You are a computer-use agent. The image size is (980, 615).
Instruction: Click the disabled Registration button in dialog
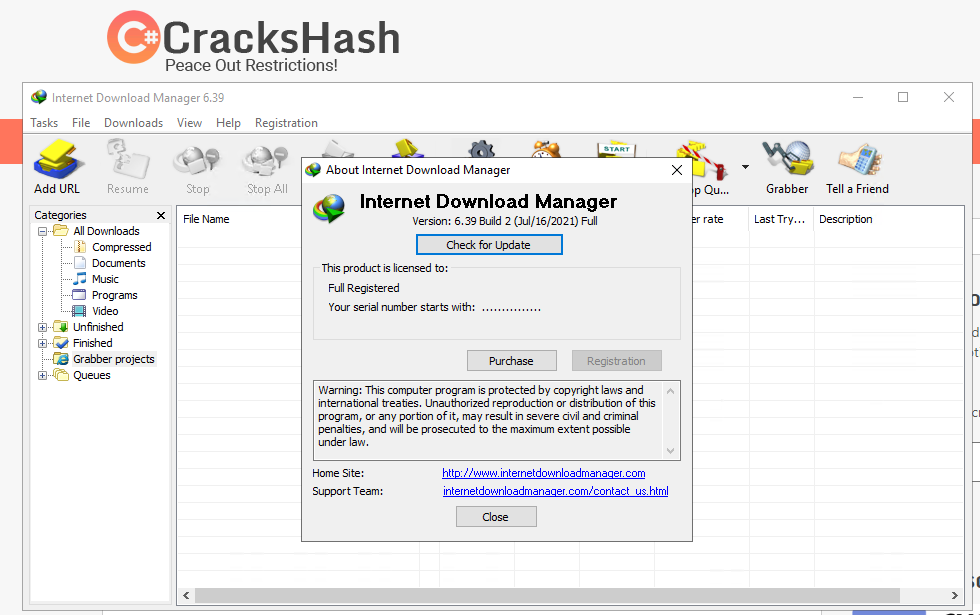[x=616, y=361]
